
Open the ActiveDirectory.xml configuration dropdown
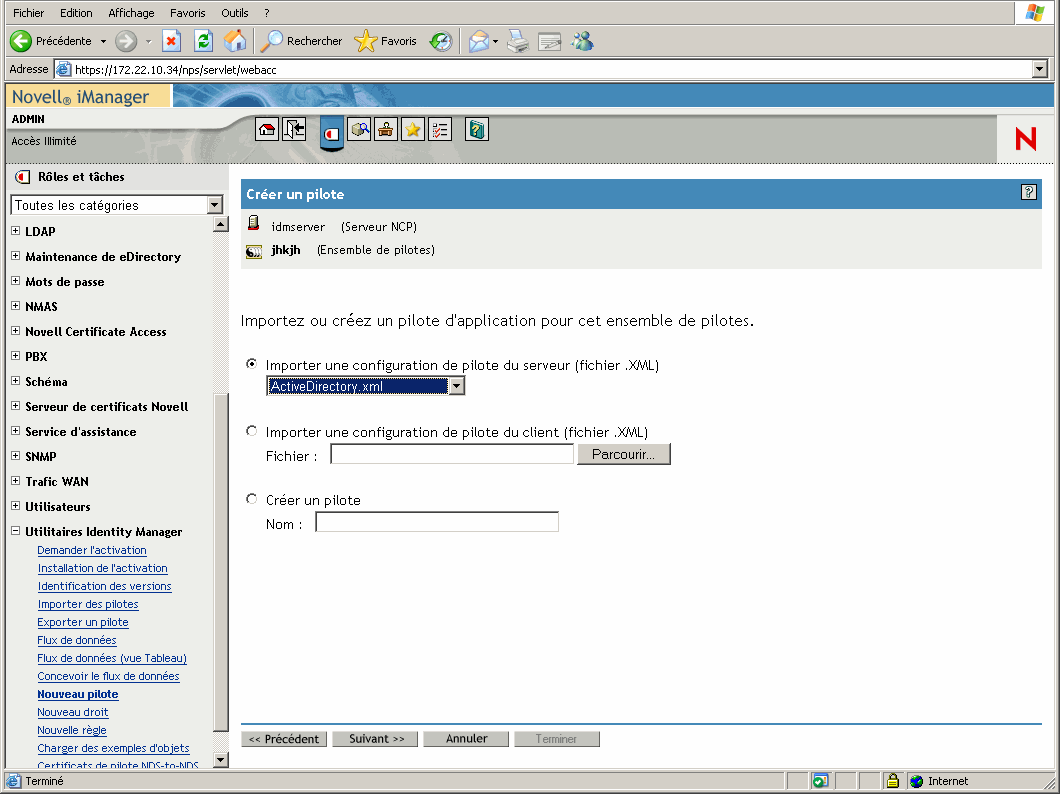[x=457, y=384]
